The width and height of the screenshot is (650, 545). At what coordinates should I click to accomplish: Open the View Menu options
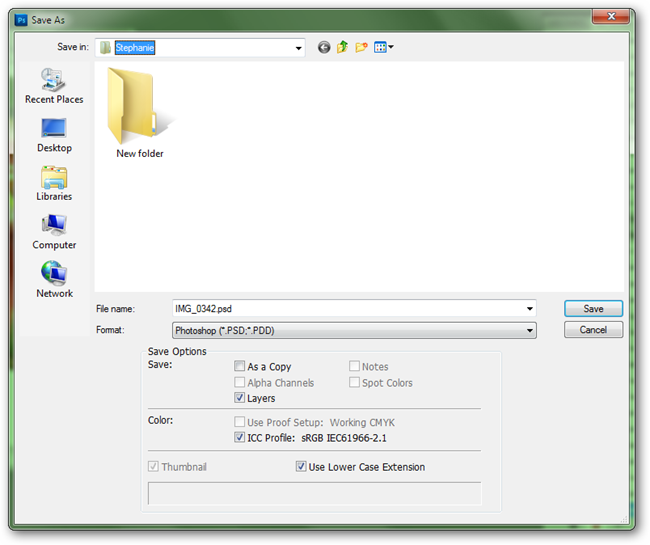(383, 47)
